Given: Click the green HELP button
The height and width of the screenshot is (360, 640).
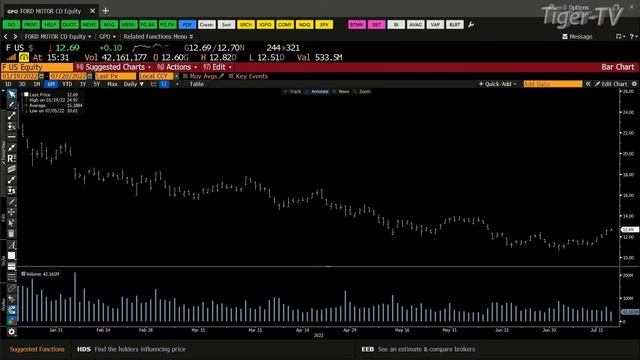Looking at the screenshot, I should tap(51, 24).
